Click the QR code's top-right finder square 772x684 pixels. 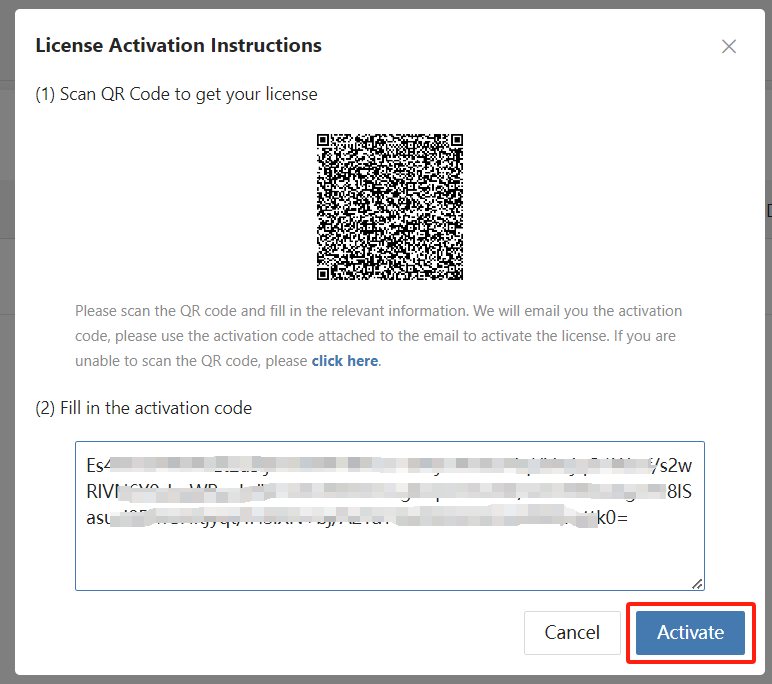coord(457,140)
